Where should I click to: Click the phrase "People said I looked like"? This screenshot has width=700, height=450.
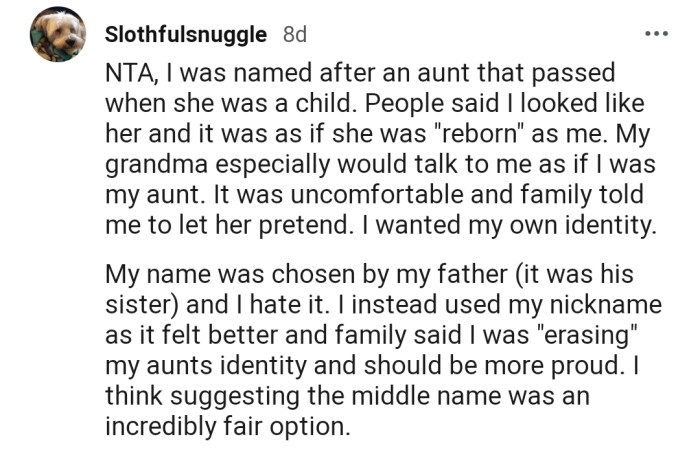click(504, 104)
